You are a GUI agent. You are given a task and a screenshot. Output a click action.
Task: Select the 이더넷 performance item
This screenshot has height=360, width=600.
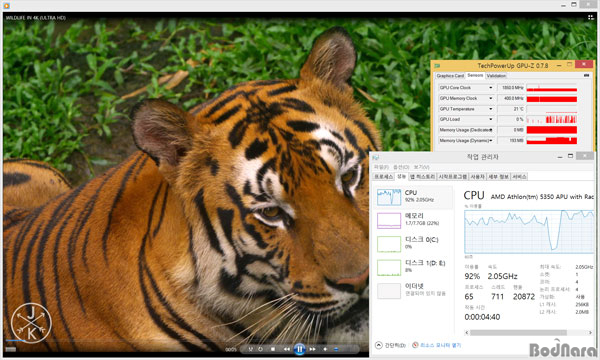click(x=413, y=290)
